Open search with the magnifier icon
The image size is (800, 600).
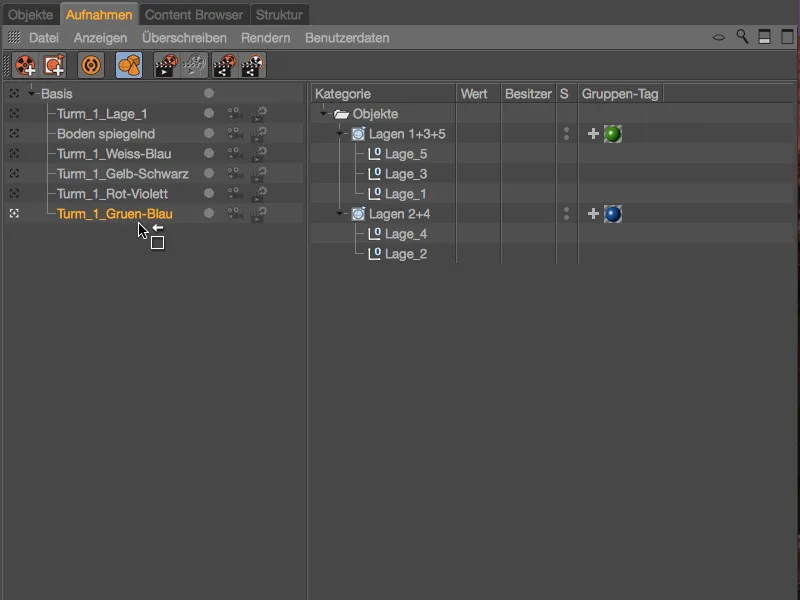point(742,37)
